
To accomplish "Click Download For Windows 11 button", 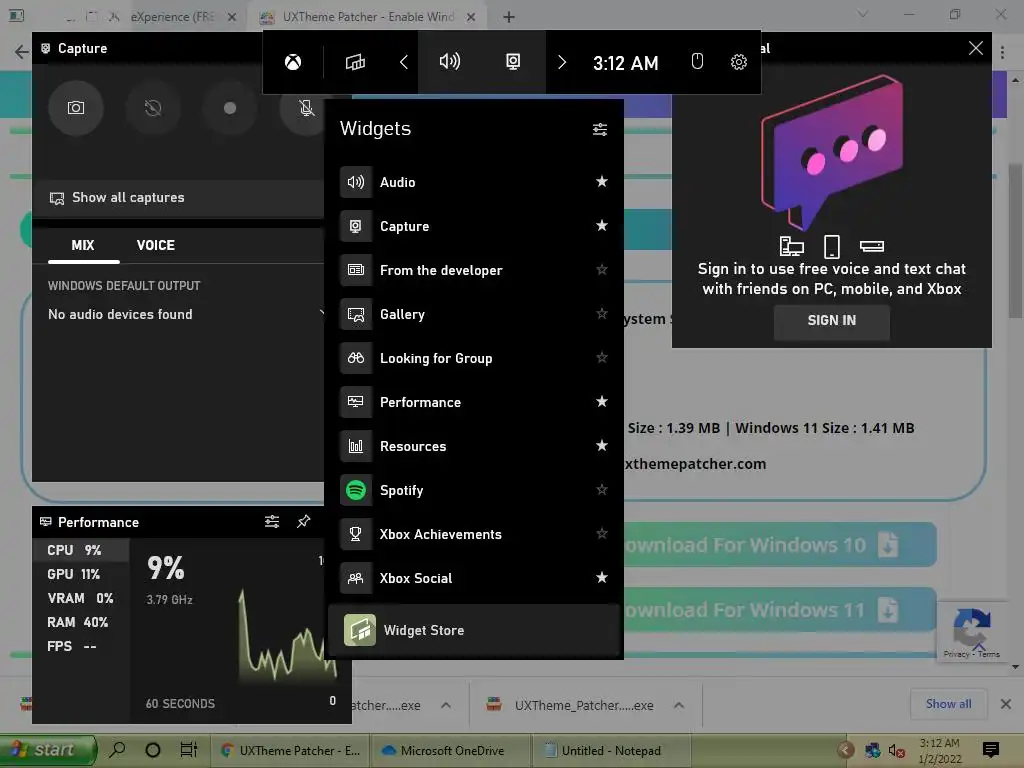I will [780, 610].
